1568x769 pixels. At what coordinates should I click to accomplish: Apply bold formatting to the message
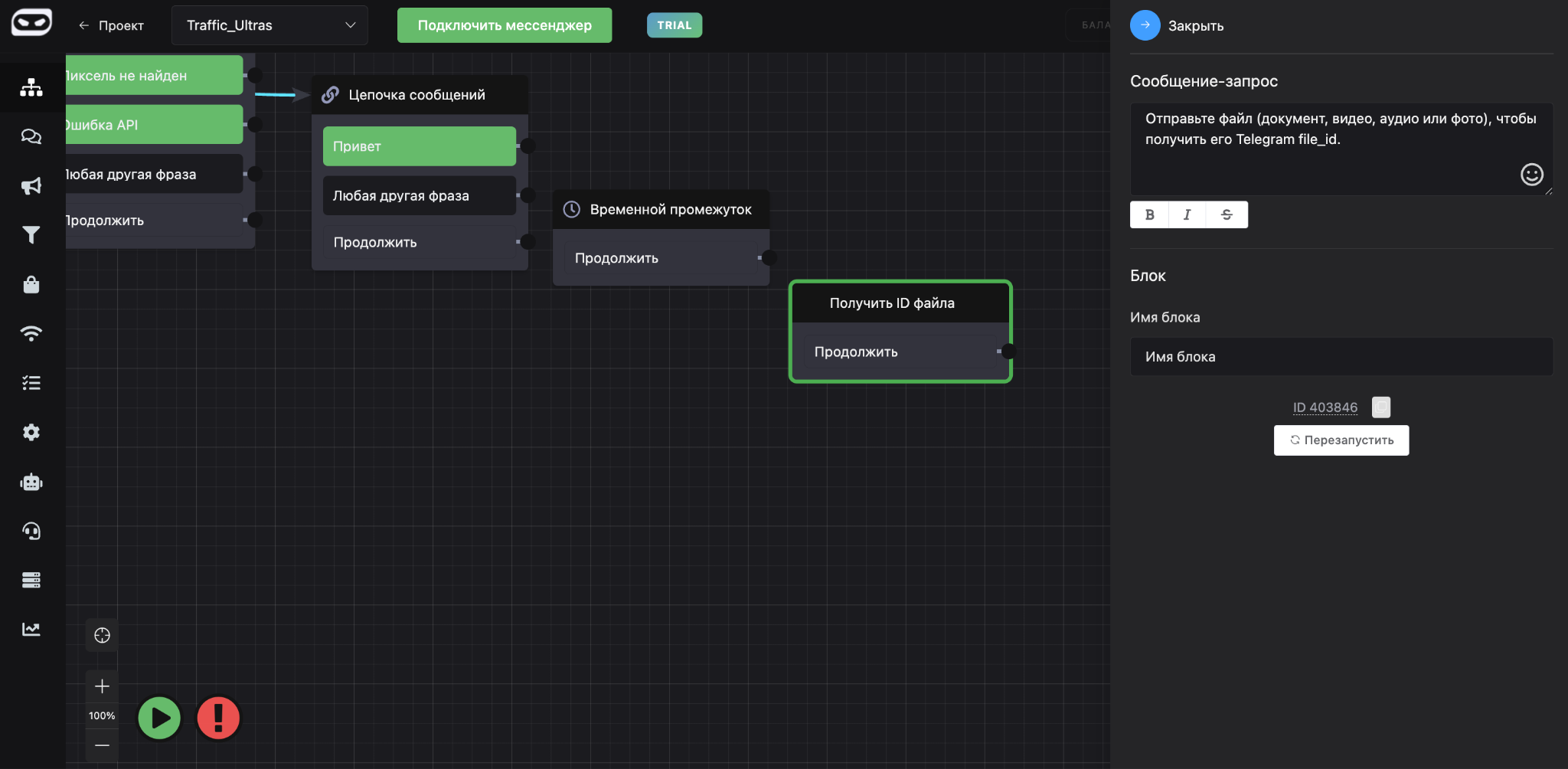(1149, 214)
